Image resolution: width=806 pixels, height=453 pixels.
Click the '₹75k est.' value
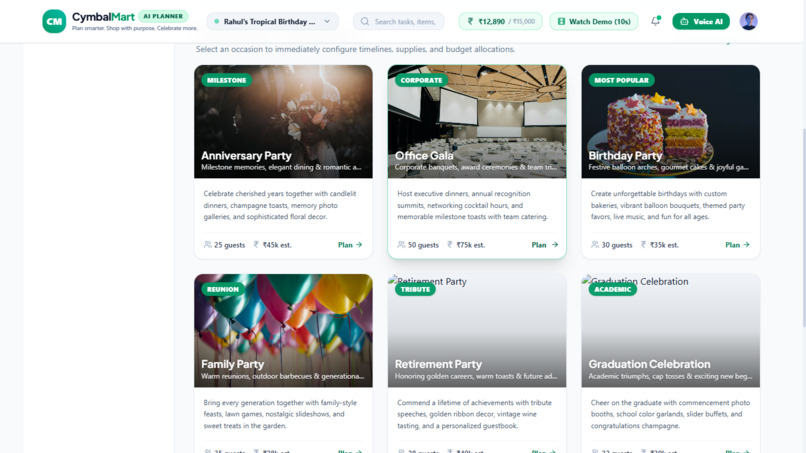click(x=471, y=245)
